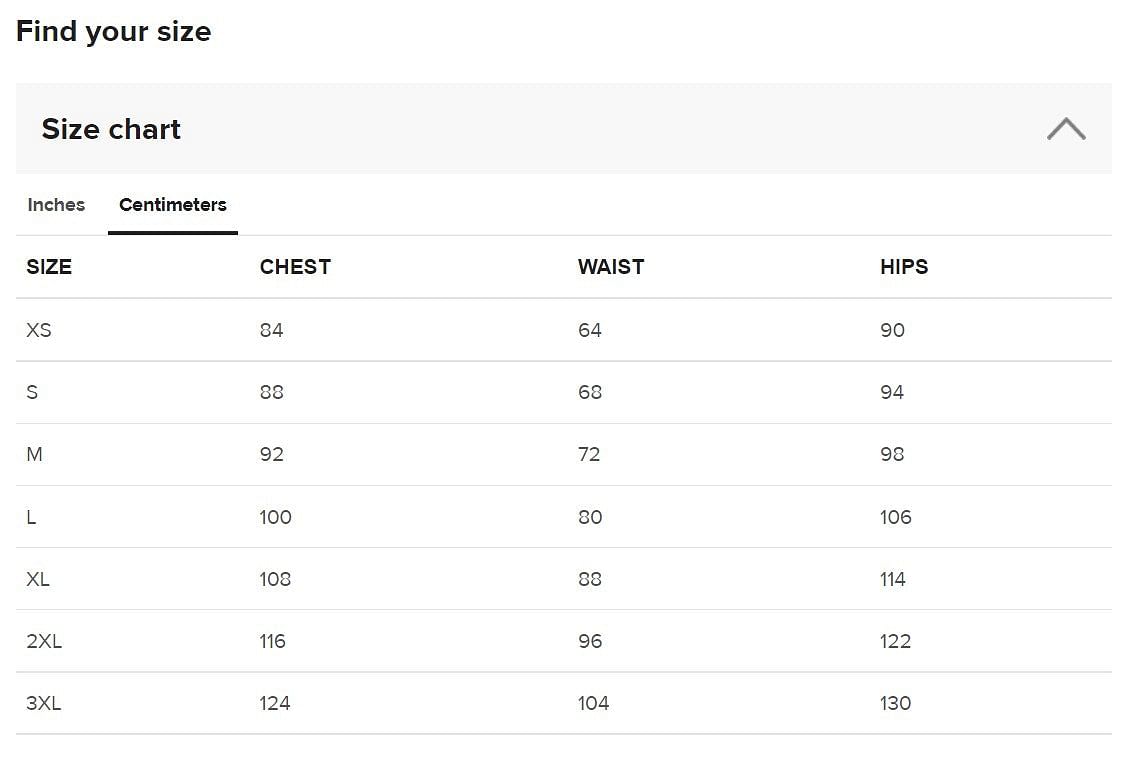Click the hips value 114 for XL

click(893, 579)
